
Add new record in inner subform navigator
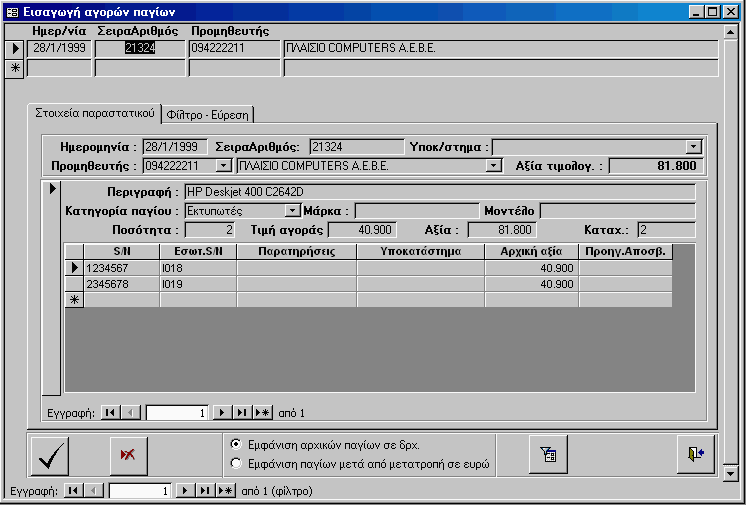coord(262,412)
